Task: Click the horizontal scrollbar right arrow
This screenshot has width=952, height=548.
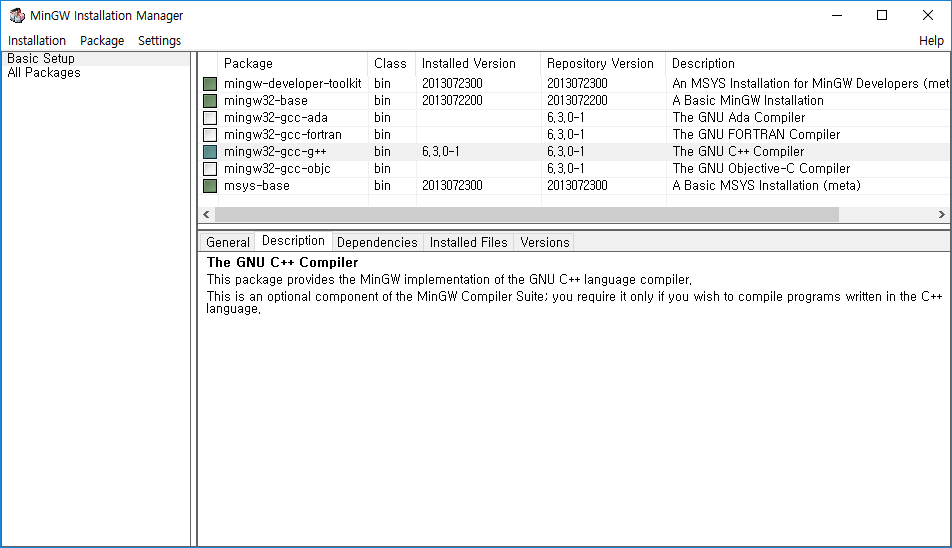Action: (942, 214)
